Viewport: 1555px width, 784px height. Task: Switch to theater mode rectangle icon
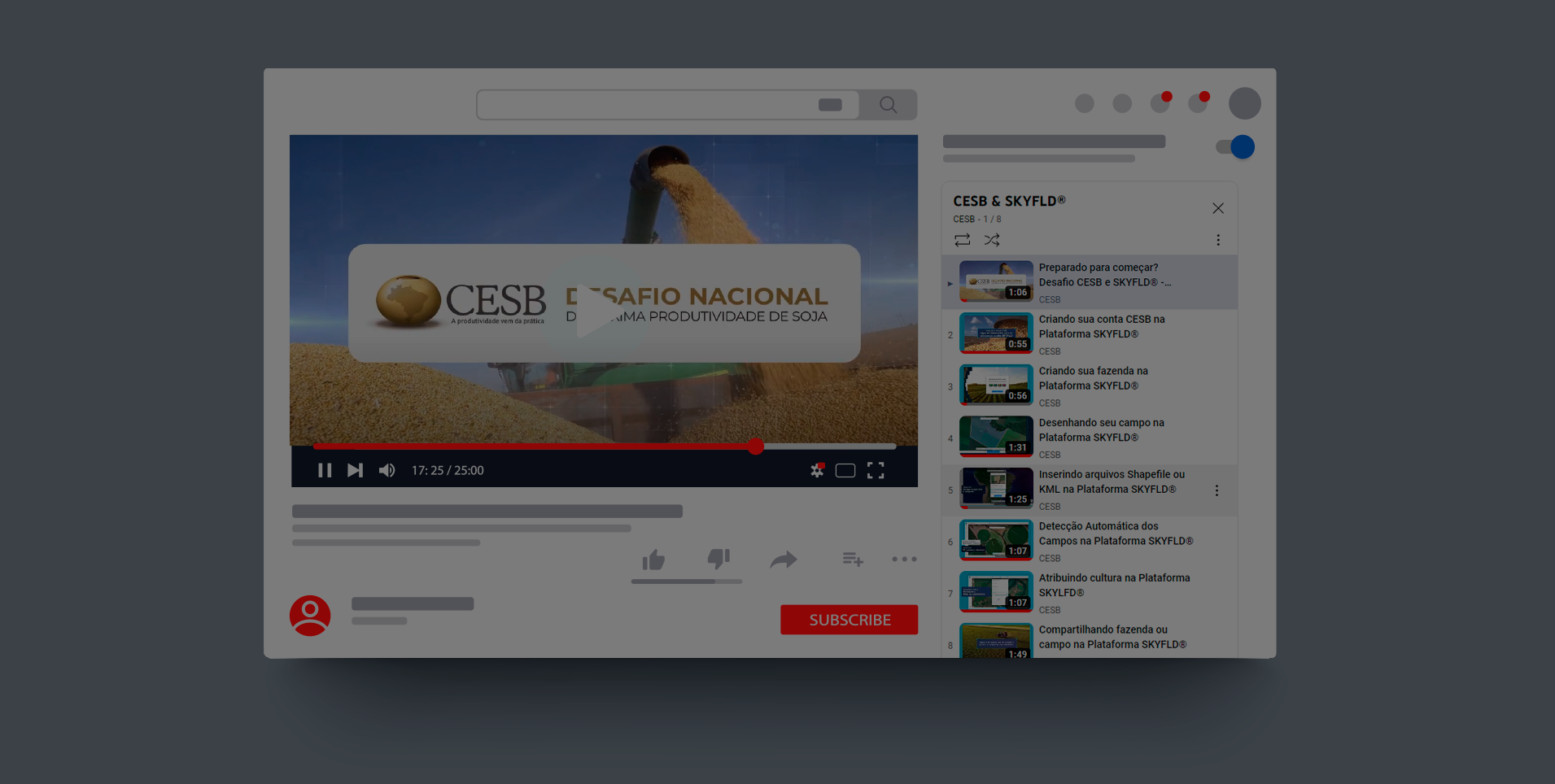tap(845, 470)
